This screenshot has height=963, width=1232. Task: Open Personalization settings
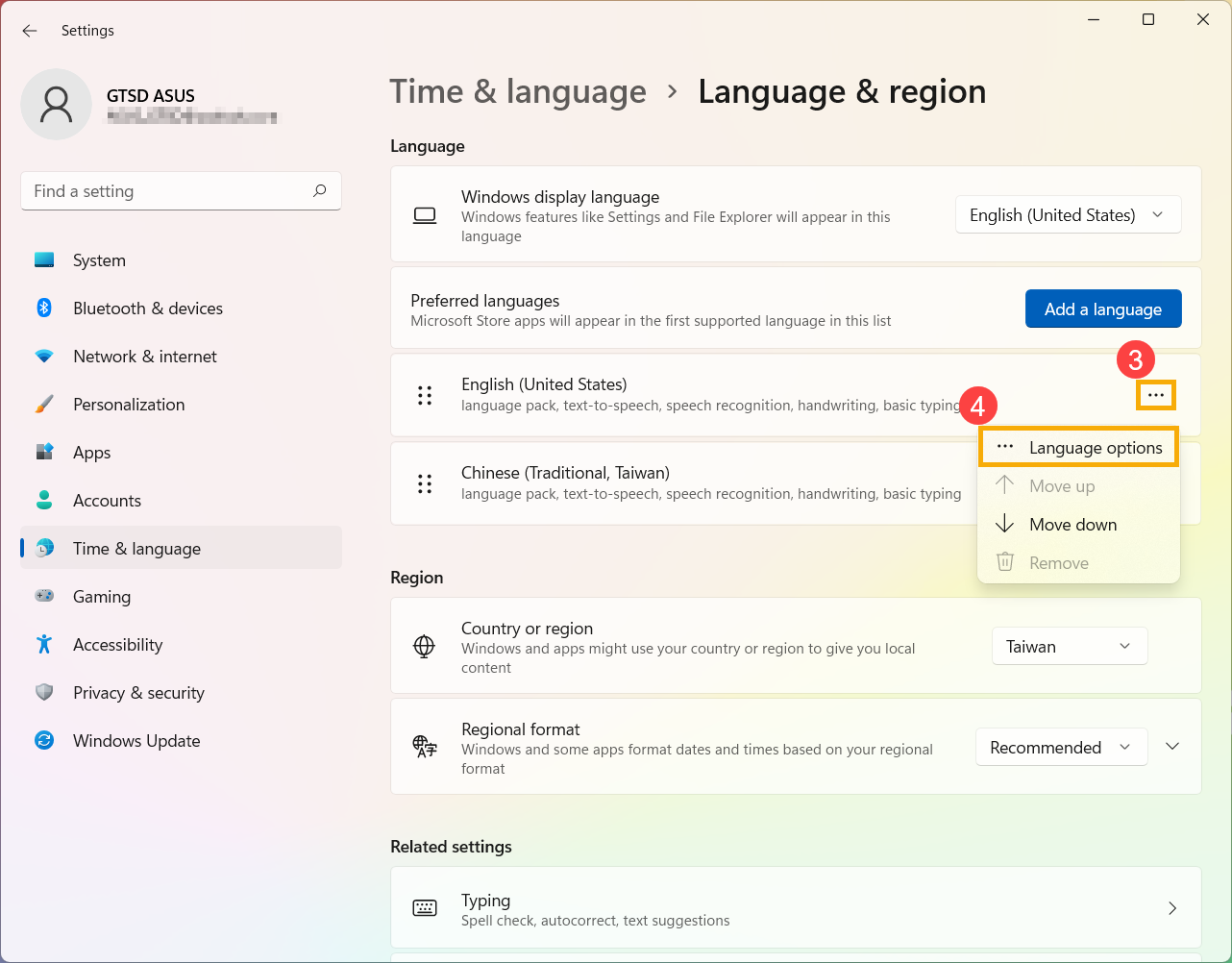click(128, 405)
